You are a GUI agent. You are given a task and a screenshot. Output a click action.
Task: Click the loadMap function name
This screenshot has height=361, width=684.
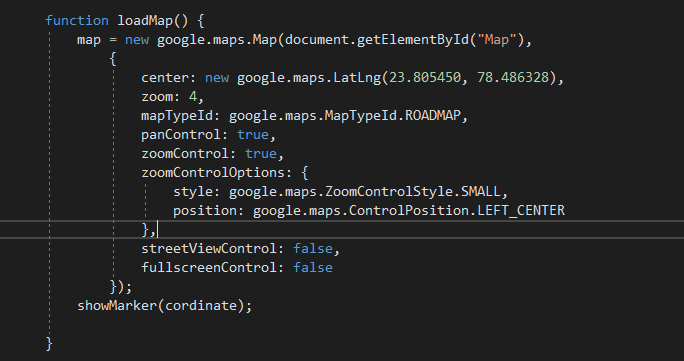(145, 21)
